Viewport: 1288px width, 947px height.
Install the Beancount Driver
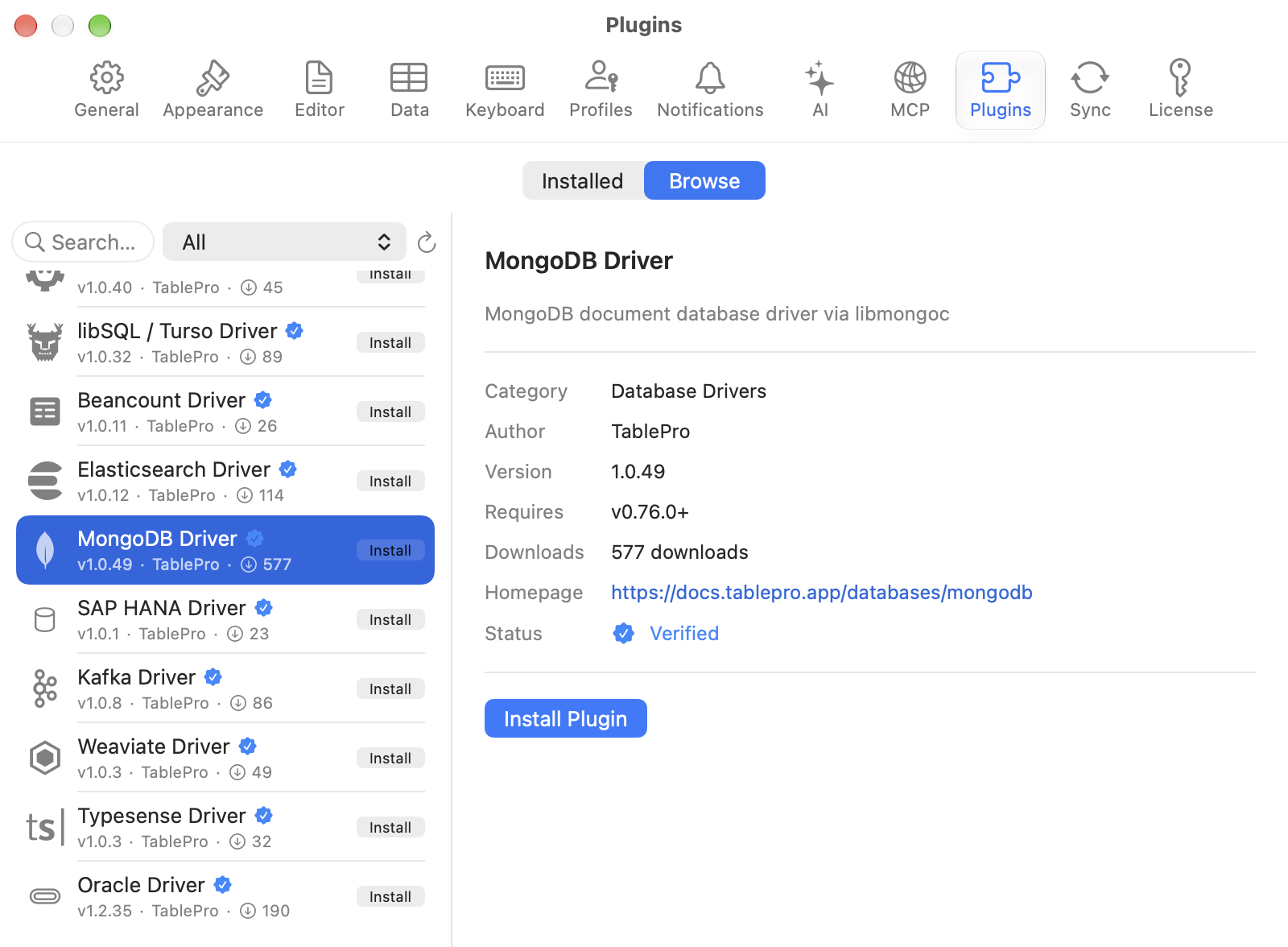pyautogui.click(x=390, y=411)
